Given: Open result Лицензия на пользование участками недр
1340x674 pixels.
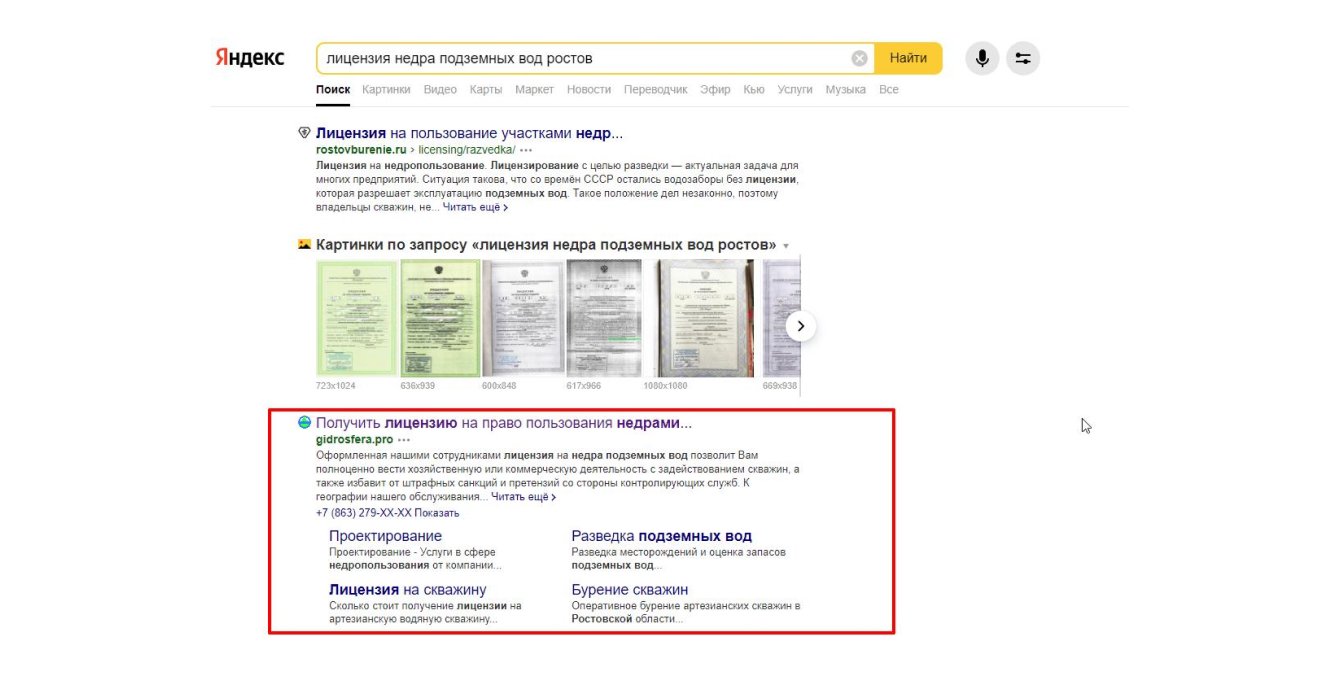Looking at the screenshot, I should (469, 132).
